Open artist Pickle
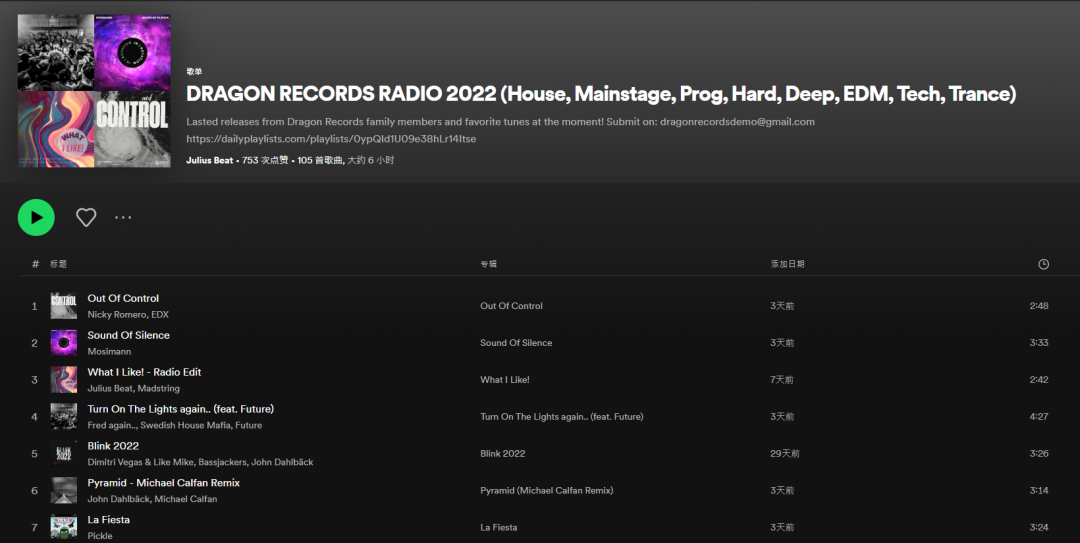1080x543 pixels. tap(100, 536)
